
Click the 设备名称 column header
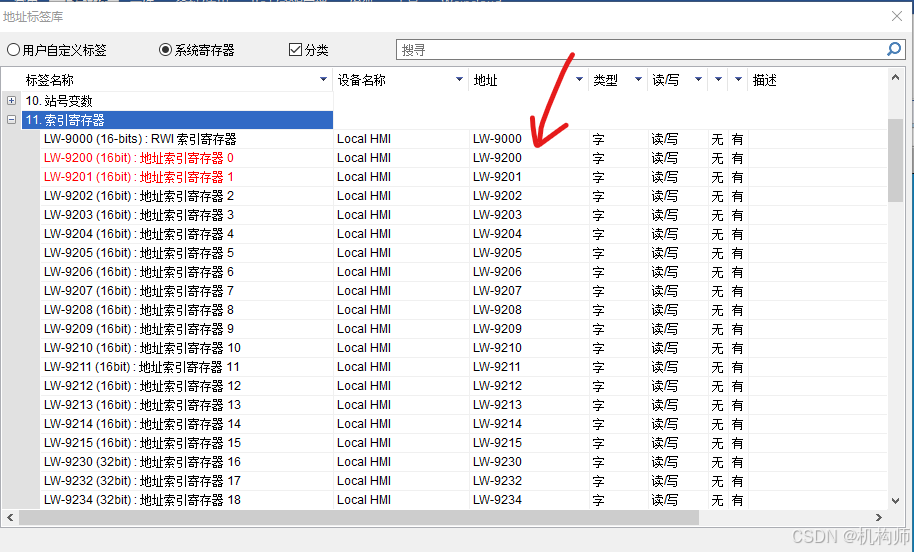[361, 80]
